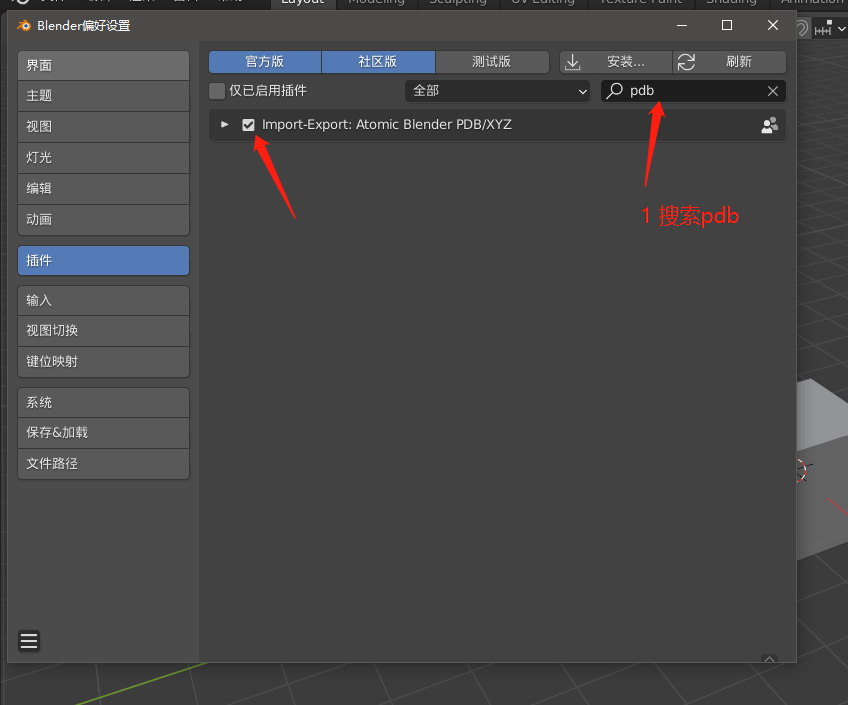The height and width of the screenshot is (705, 848).
Task: Open the 灯光 preferences section
Action: 103,158
